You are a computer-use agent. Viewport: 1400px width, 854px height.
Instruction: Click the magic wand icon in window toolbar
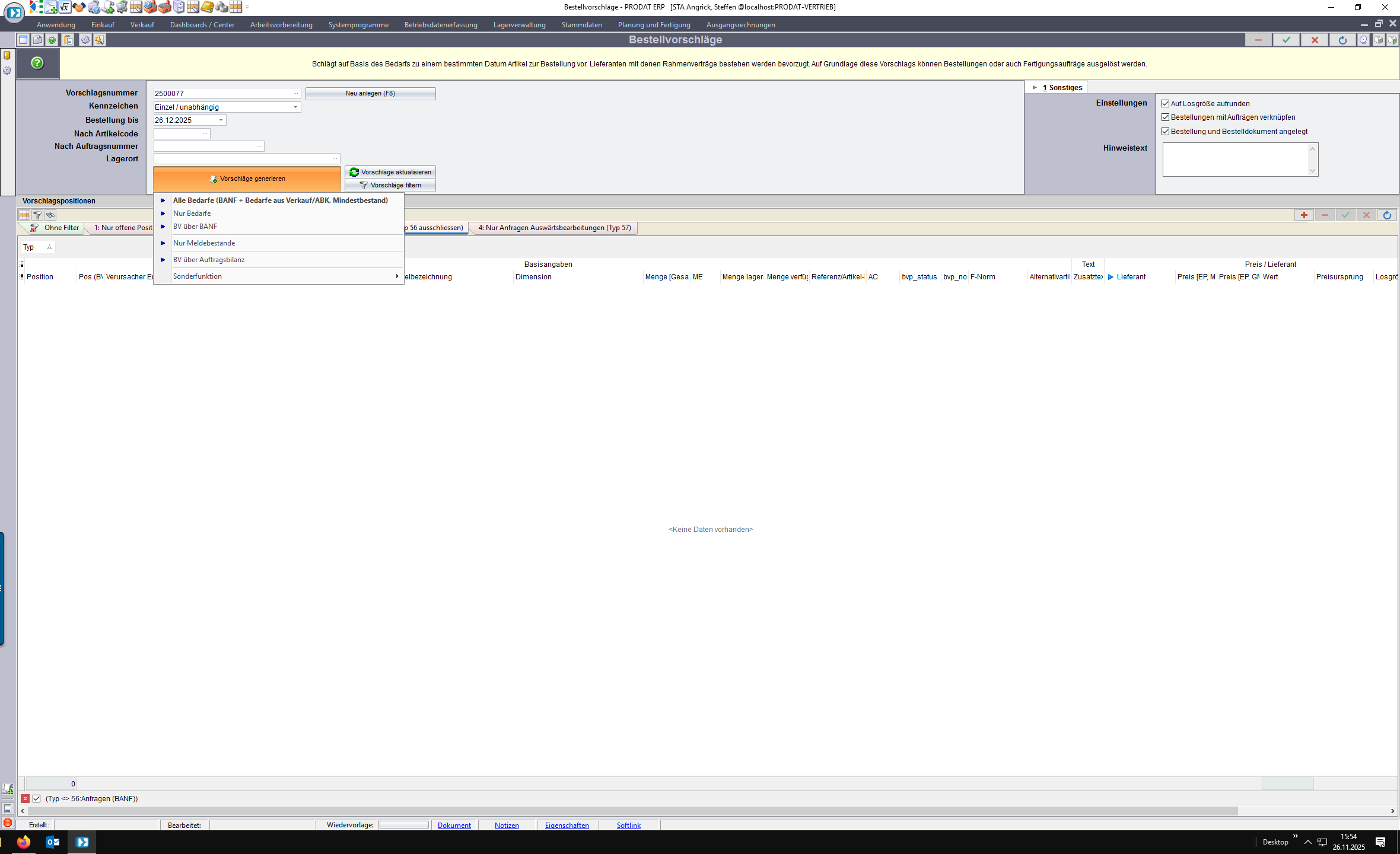tap(99, 40)
